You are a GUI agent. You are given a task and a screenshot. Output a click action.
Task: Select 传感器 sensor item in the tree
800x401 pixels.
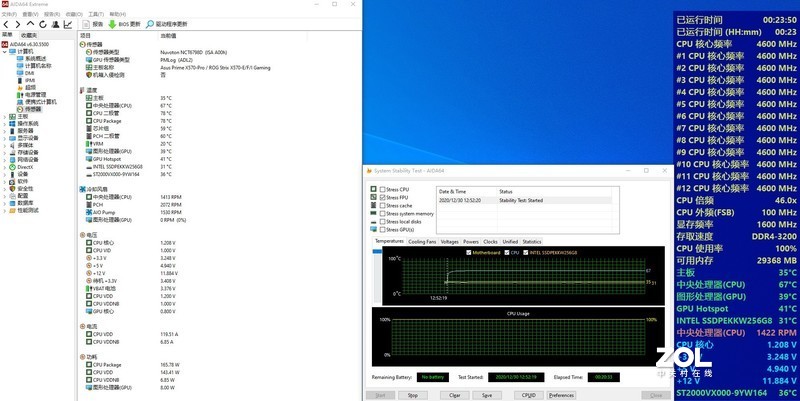tap(33, 108)
